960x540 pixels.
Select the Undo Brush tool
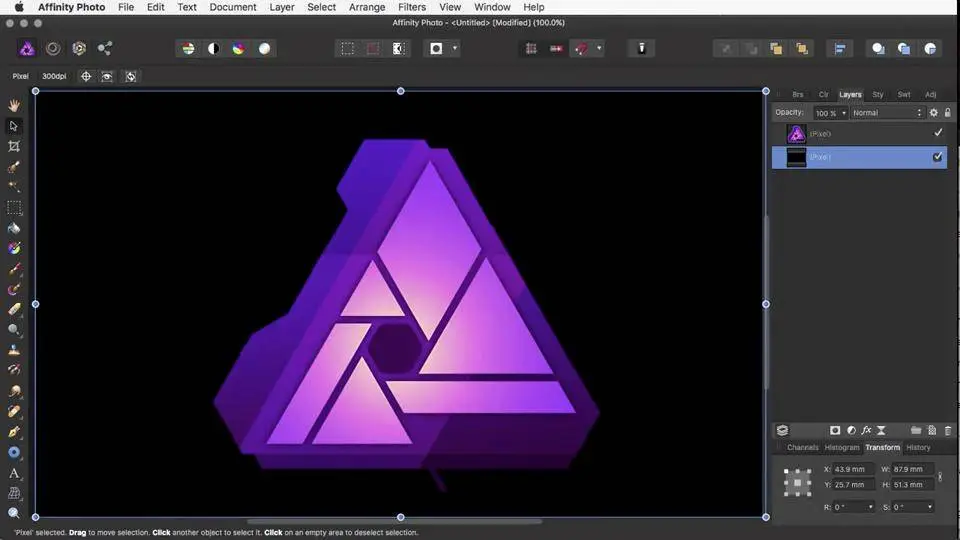point(14,370)
